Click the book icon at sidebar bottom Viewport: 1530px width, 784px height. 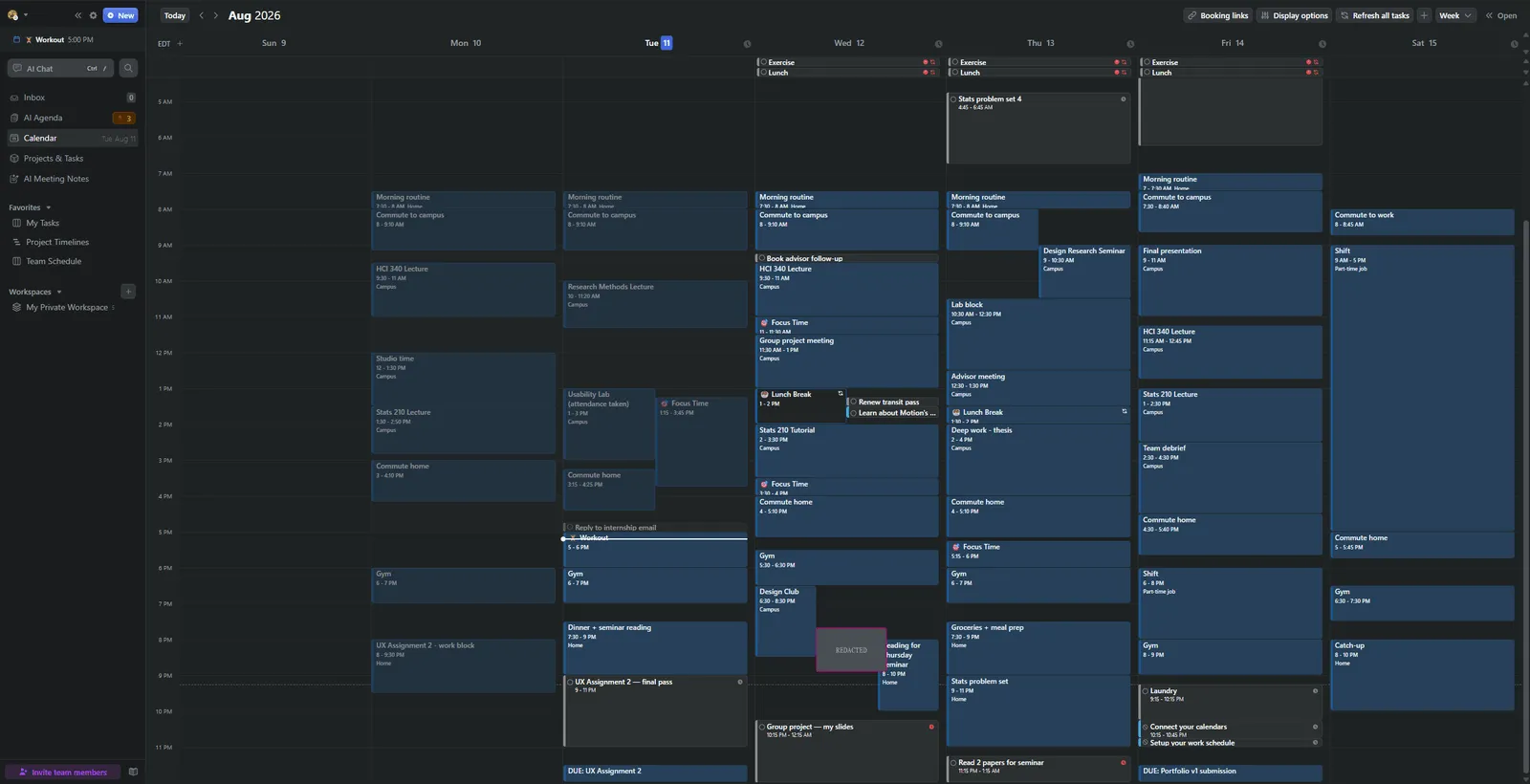click(133, 772)
